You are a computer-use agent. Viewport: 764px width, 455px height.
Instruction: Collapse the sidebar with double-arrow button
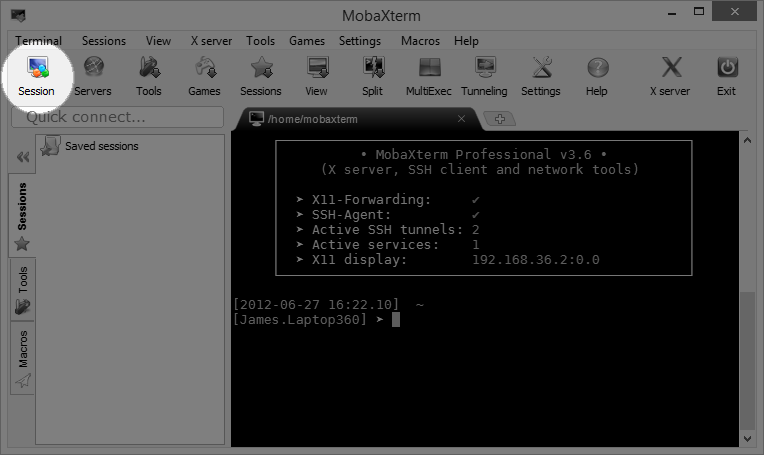click(22, 157)
